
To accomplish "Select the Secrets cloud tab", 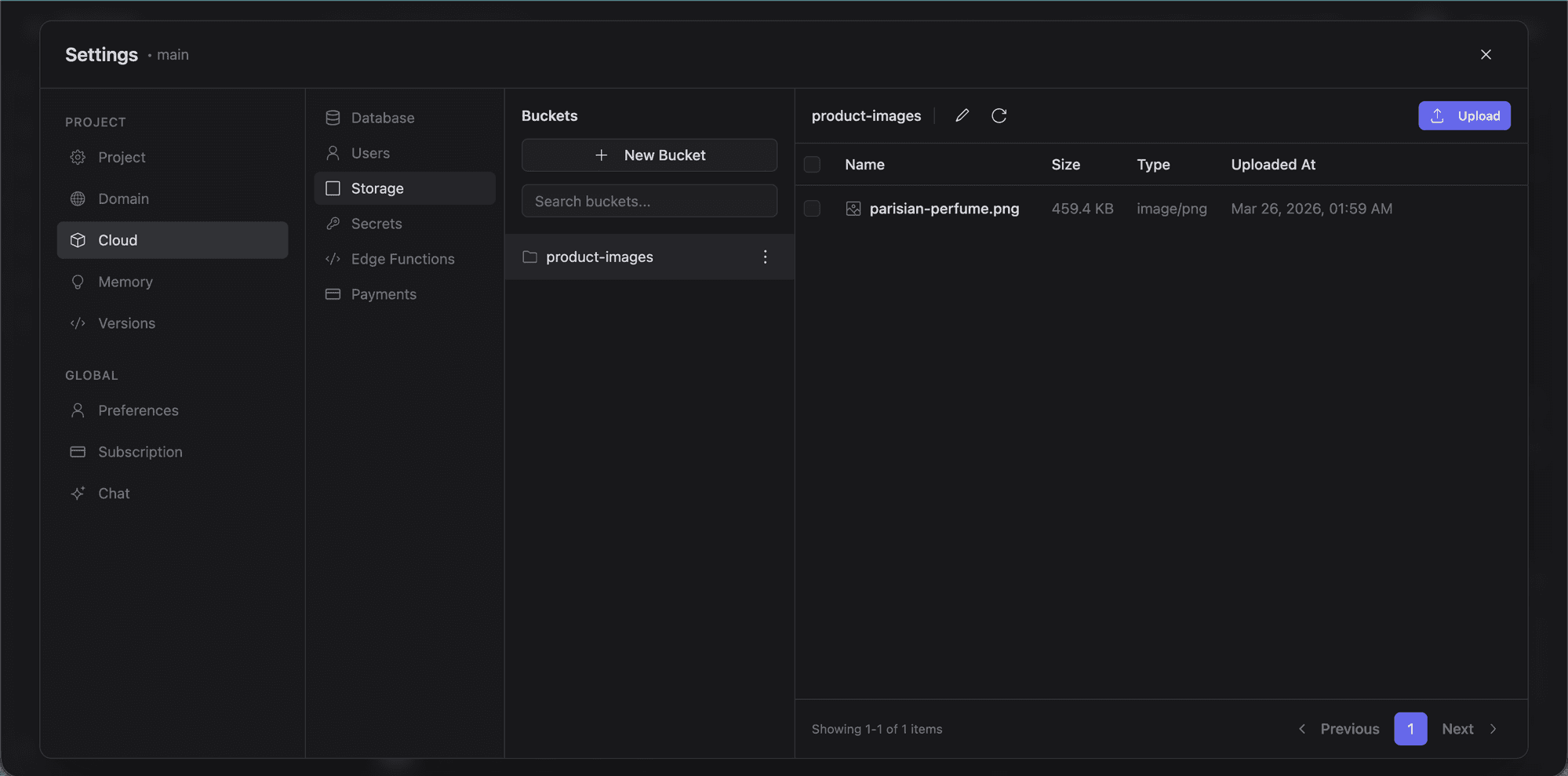I will [x=405, y=224].
